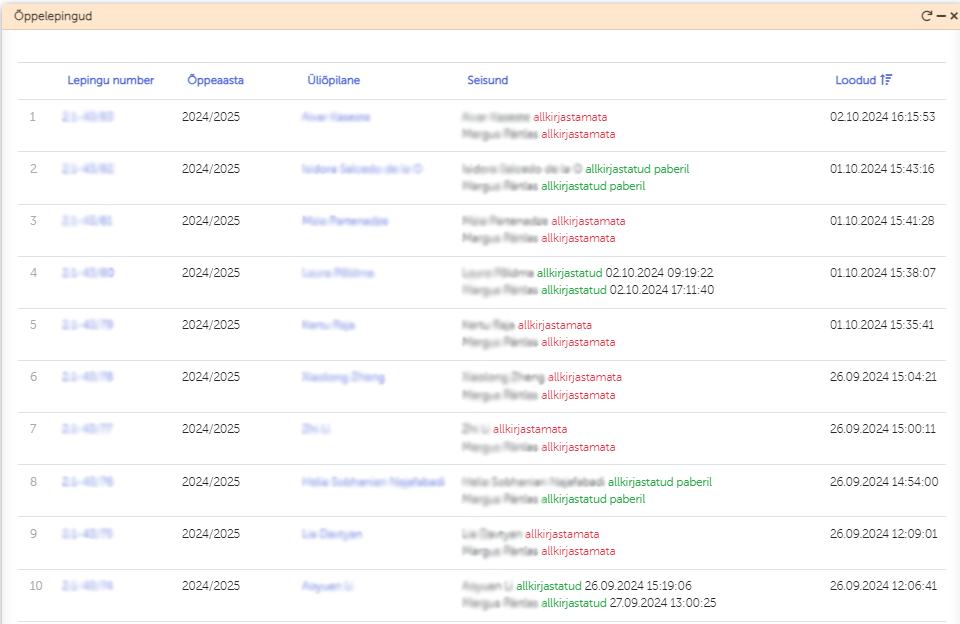Open student name link in row 10
Image resolution: width=960 pixels, height=624 pixels.
tap(329, 586)
